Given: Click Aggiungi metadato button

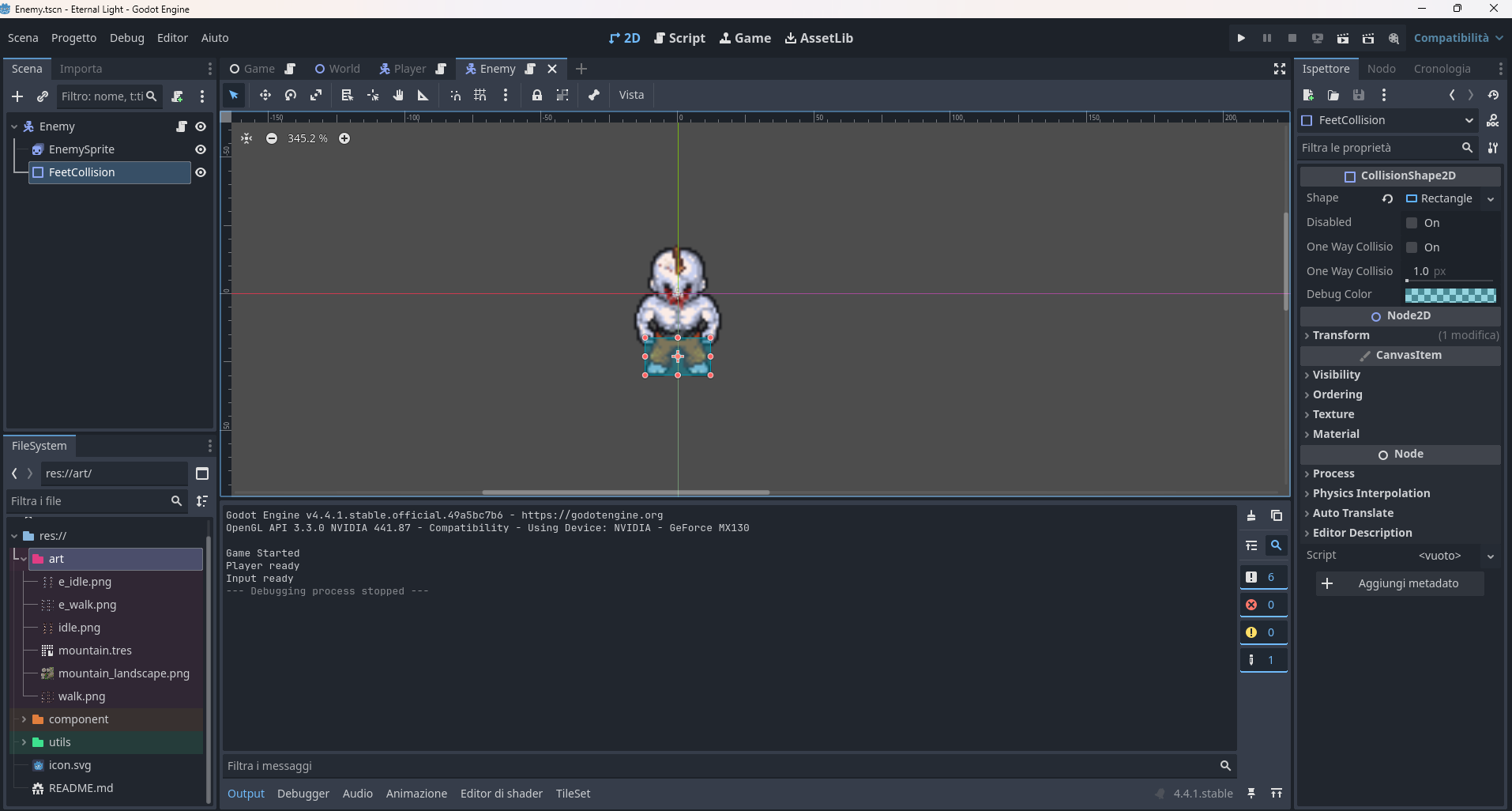Looking at the screenshot, I should 1399,583.
